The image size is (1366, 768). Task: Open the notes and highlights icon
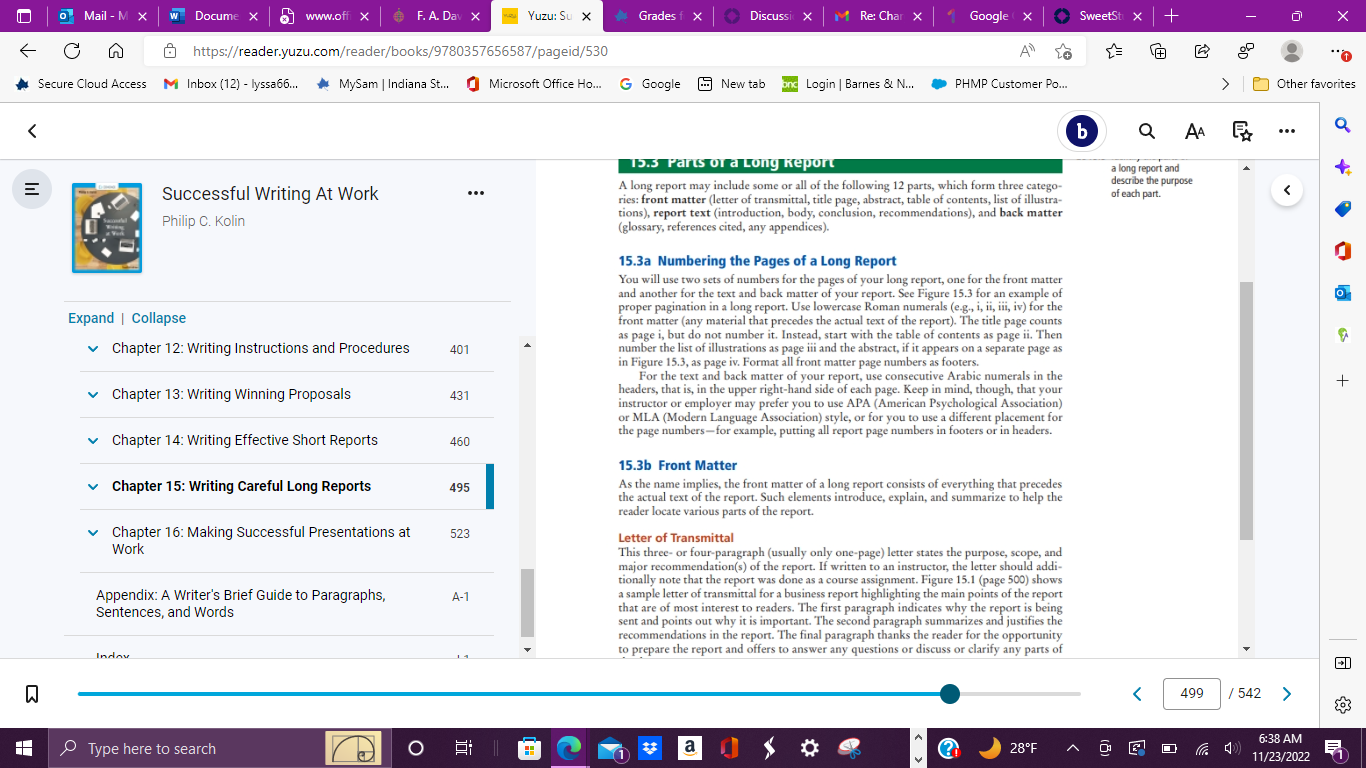1242,131
